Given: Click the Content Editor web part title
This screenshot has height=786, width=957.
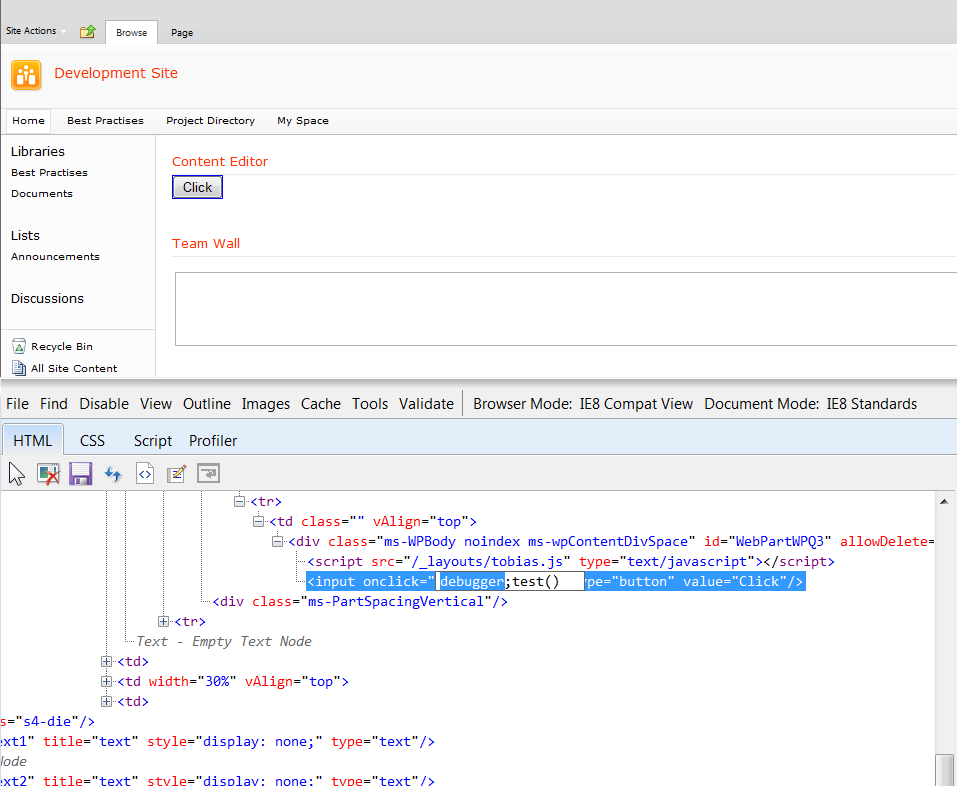Looking at the screenshot, I should pyautogui.click(x=220, y=161).
